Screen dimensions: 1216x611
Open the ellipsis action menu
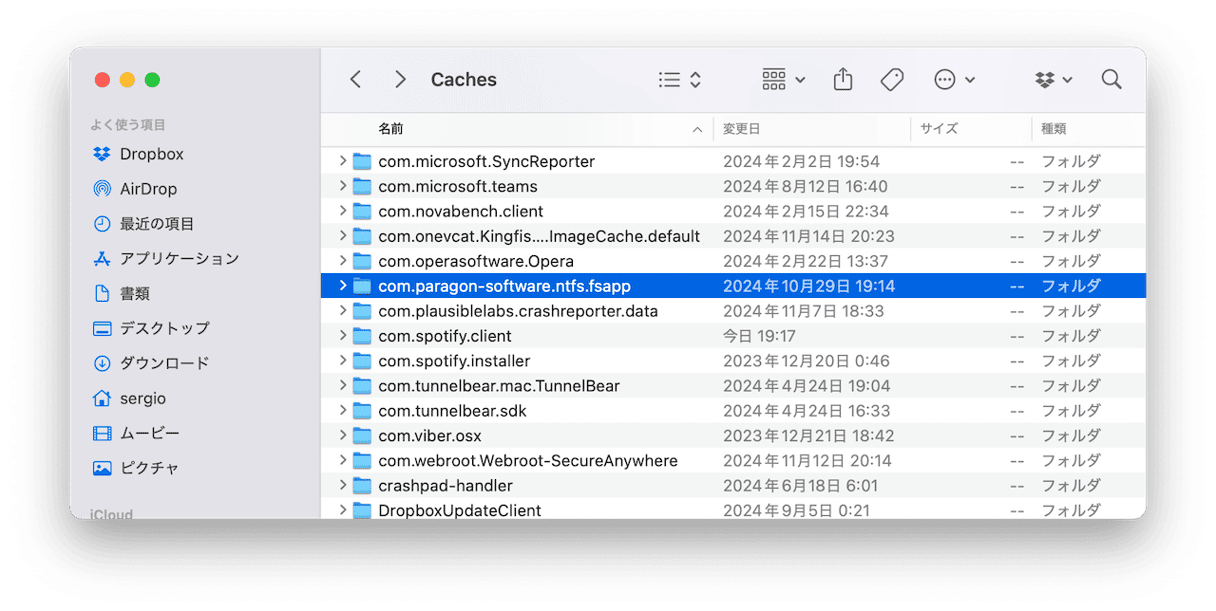(954, 80)
